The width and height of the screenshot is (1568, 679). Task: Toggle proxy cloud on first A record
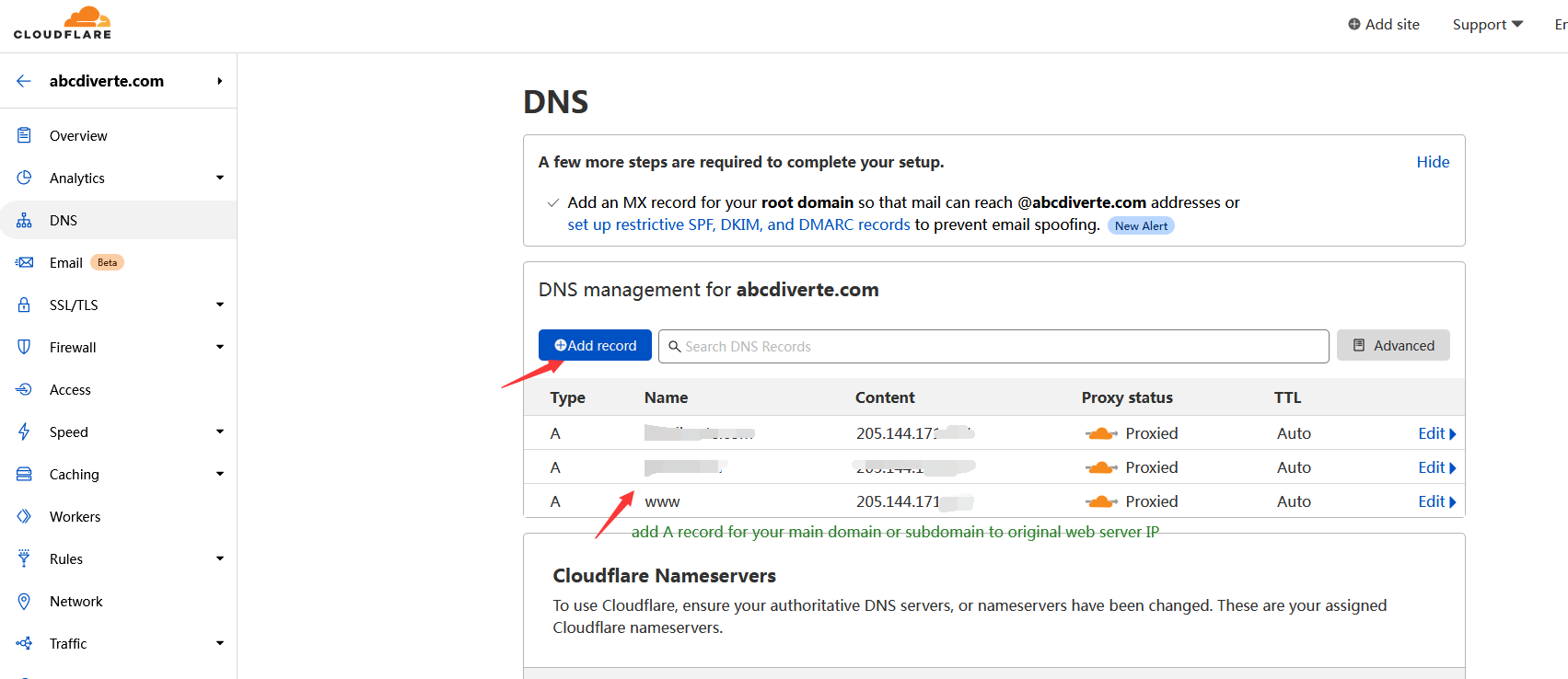tap(1101, 433)
